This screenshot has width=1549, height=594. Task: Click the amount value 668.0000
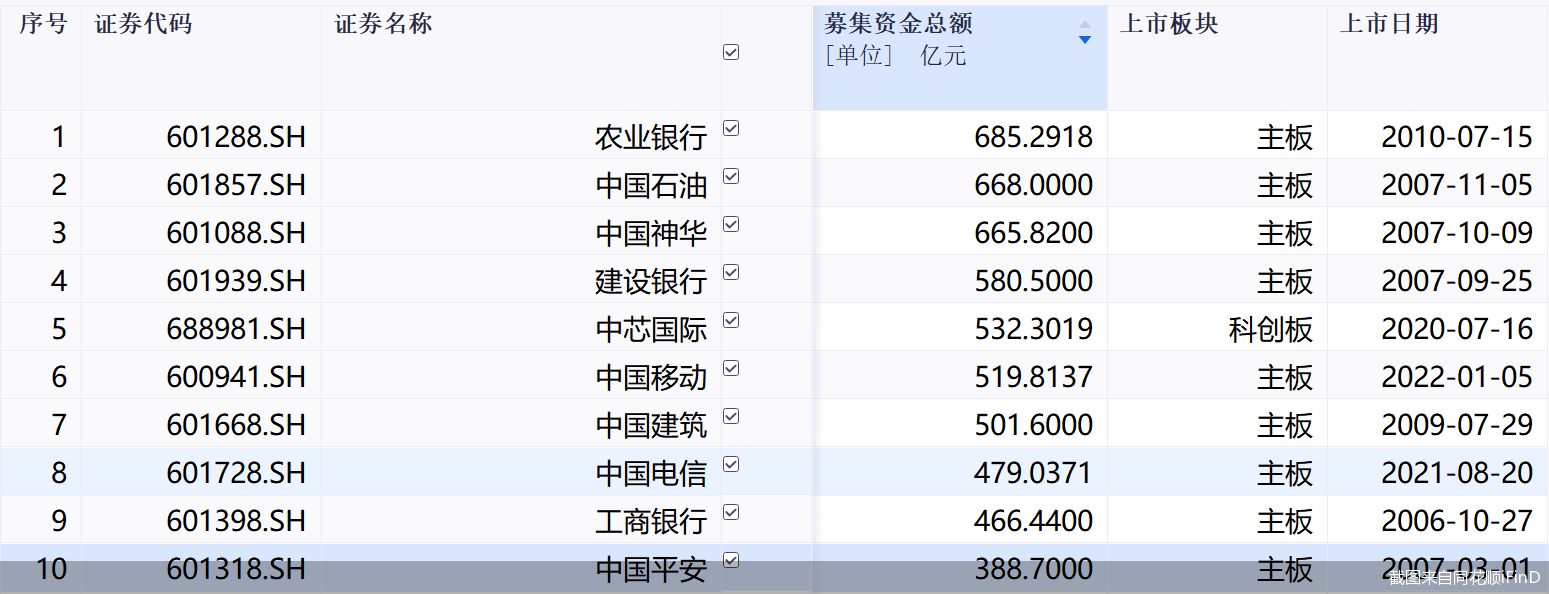[1034, 185]
